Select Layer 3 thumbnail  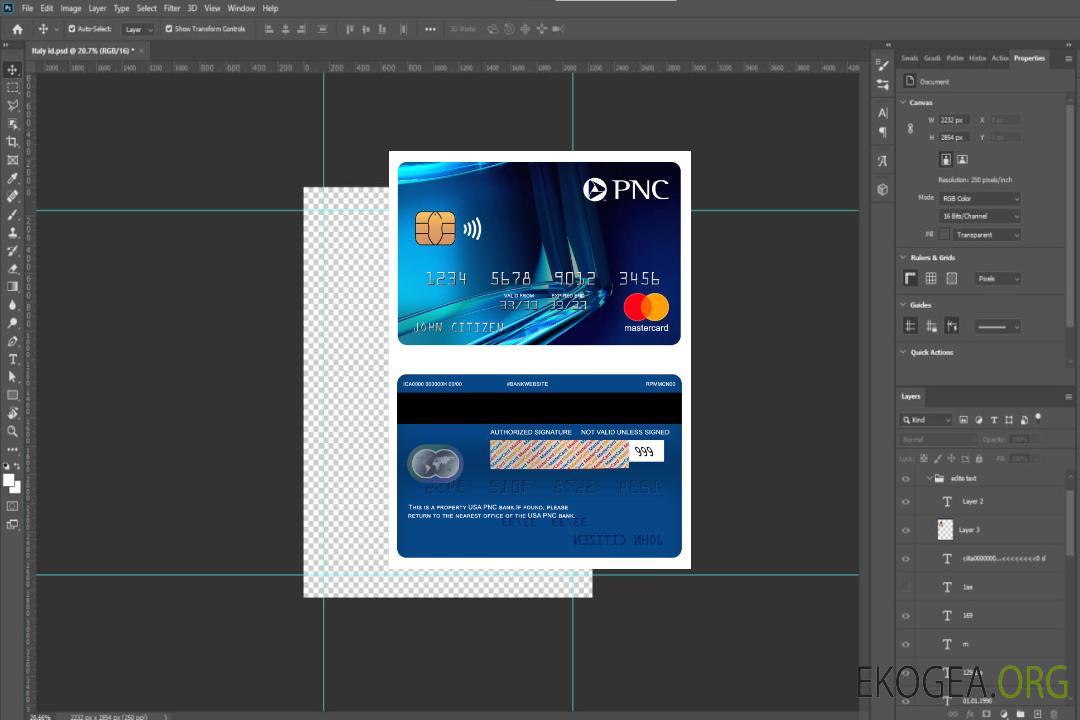pyautogui.click(x=946, y=530)
